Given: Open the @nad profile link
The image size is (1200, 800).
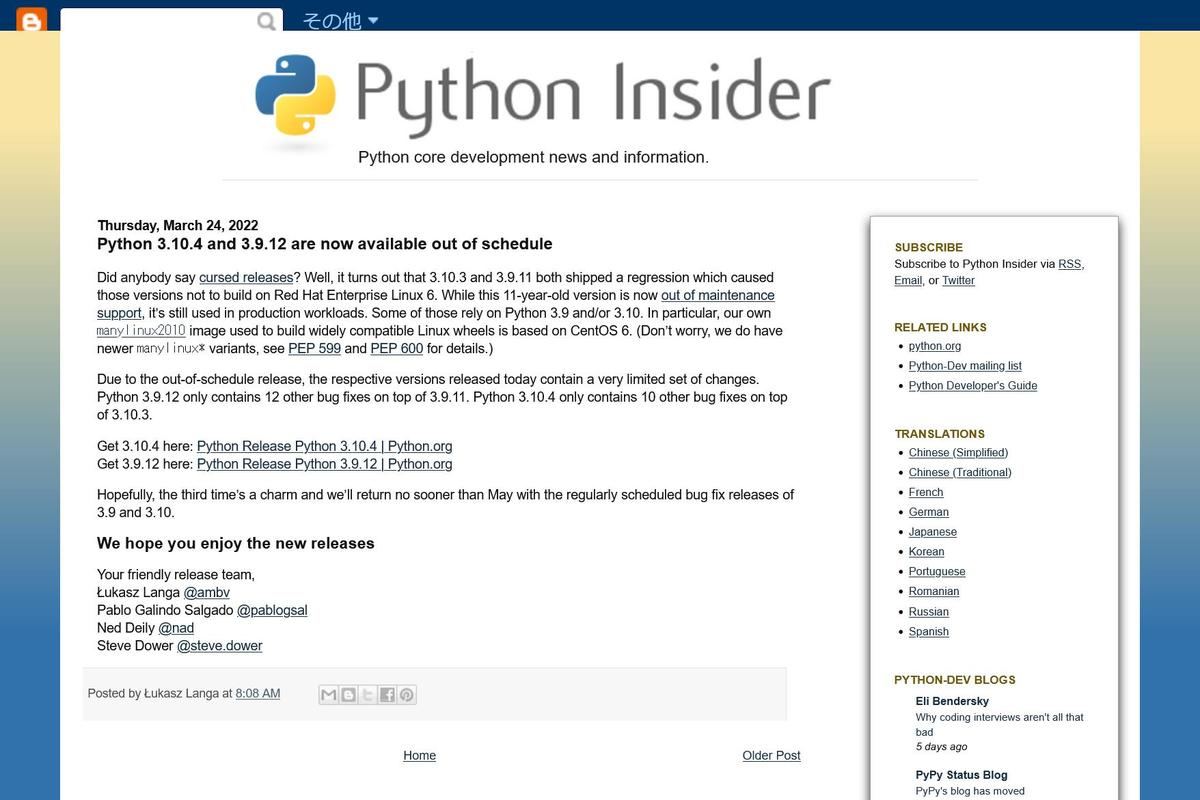Looking at the screenshot, I should pyautogui.click(x=176, y=628).
